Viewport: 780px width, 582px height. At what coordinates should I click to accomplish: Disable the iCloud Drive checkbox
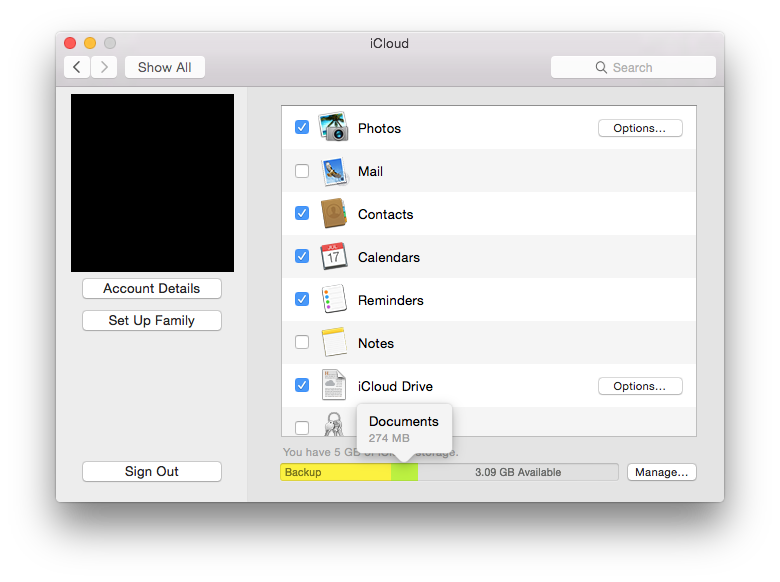[302, 385]
